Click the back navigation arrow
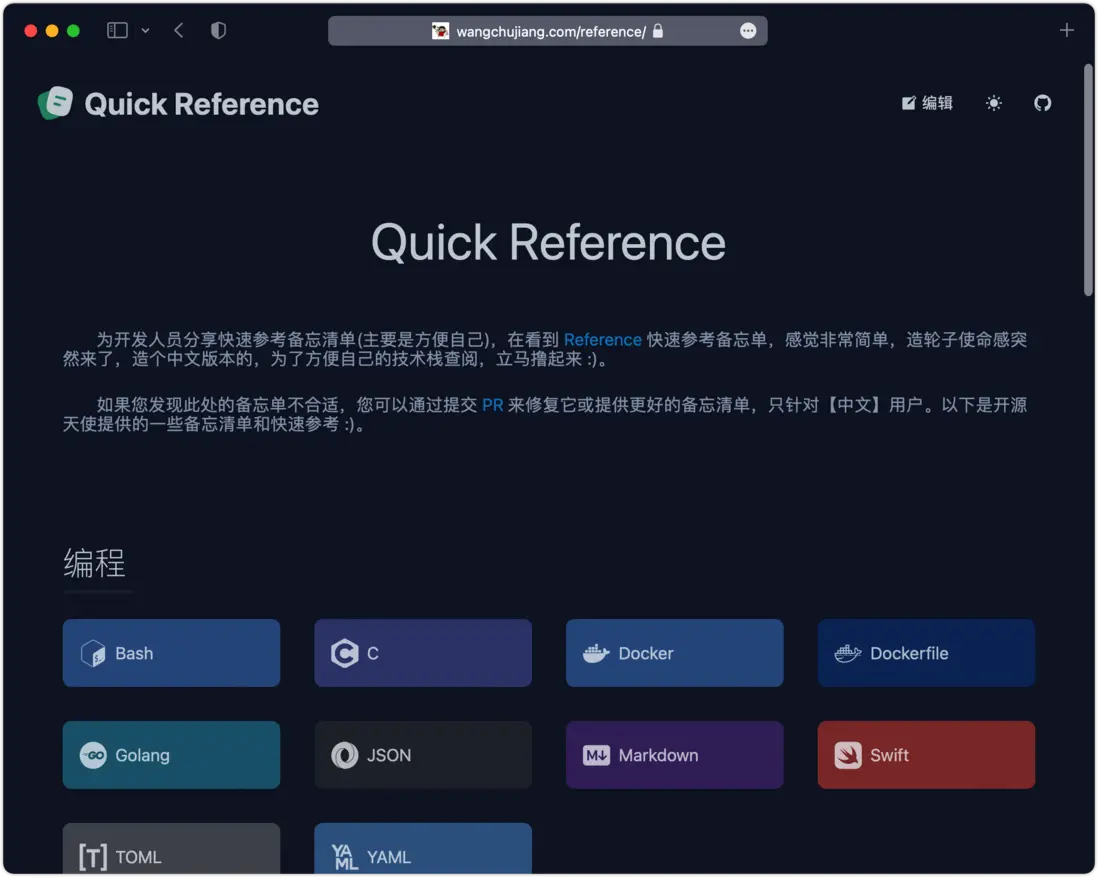This screenshot has height=877, width=1098. tap(178, 30)
